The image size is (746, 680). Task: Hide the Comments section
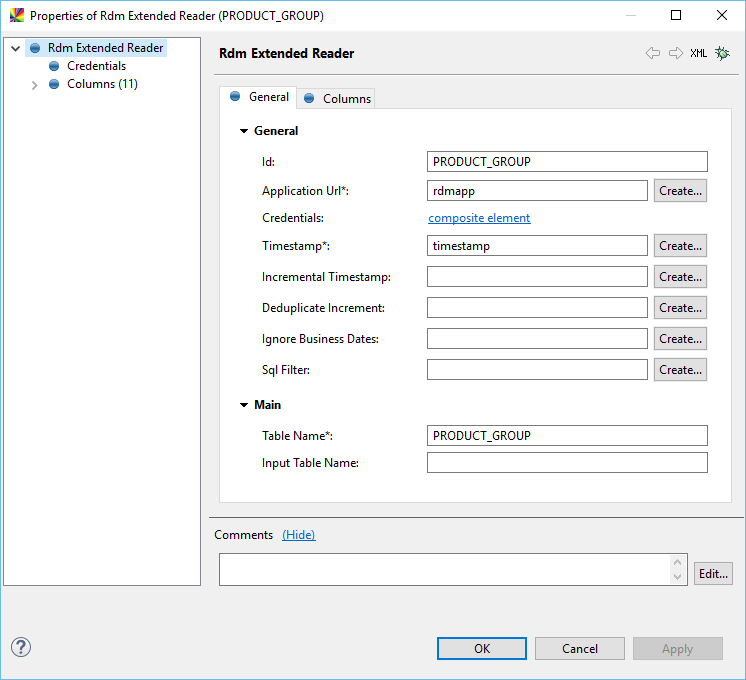pyautogui.click(x=298, y=535)
